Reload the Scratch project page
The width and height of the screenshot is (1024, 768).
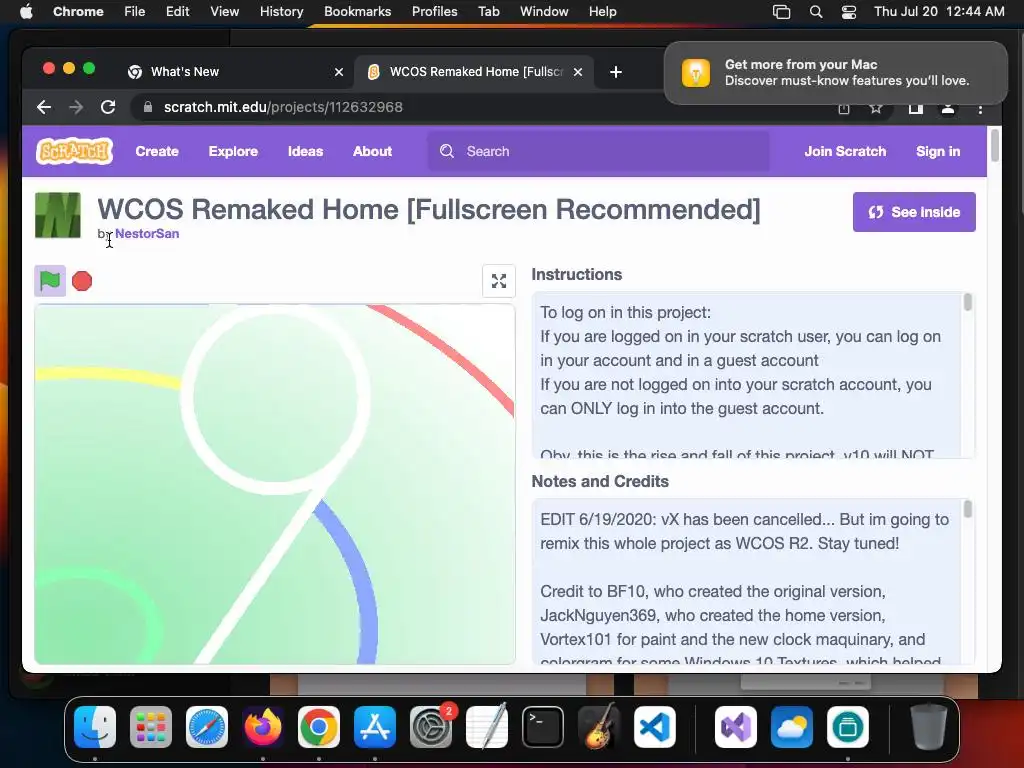108,107
